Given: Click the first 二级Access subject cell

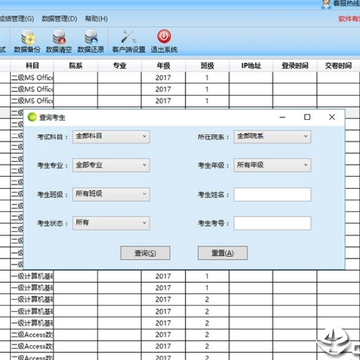Looking at the screenshot, I should 32,335.
